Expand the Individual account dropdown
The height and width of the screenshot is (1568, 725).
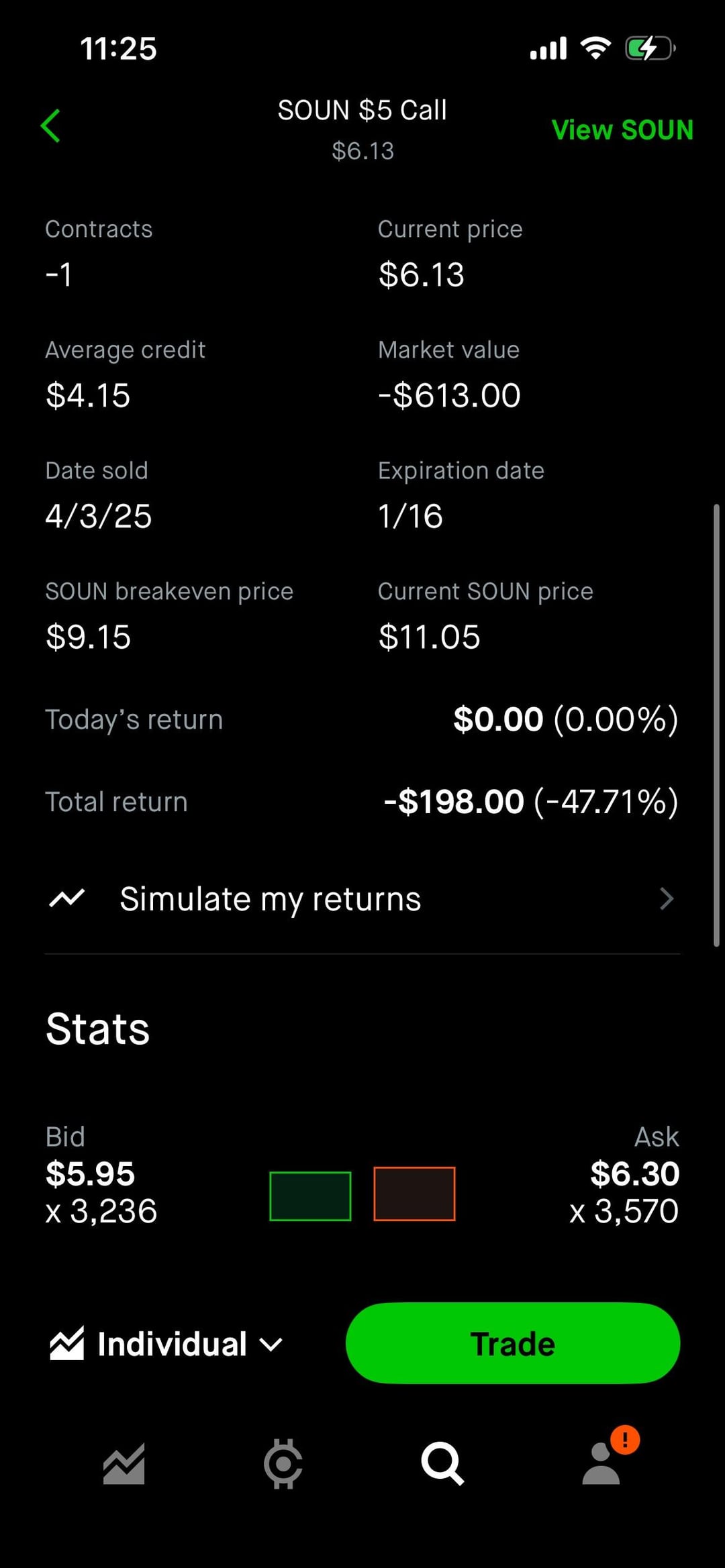point(173,1344)
